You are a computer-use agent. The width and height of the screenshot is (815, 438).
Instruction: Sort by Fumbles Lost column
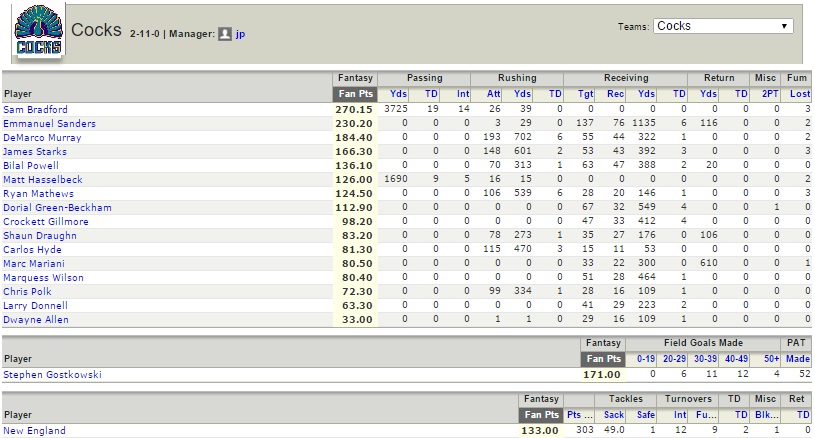(x=800, y=94)
